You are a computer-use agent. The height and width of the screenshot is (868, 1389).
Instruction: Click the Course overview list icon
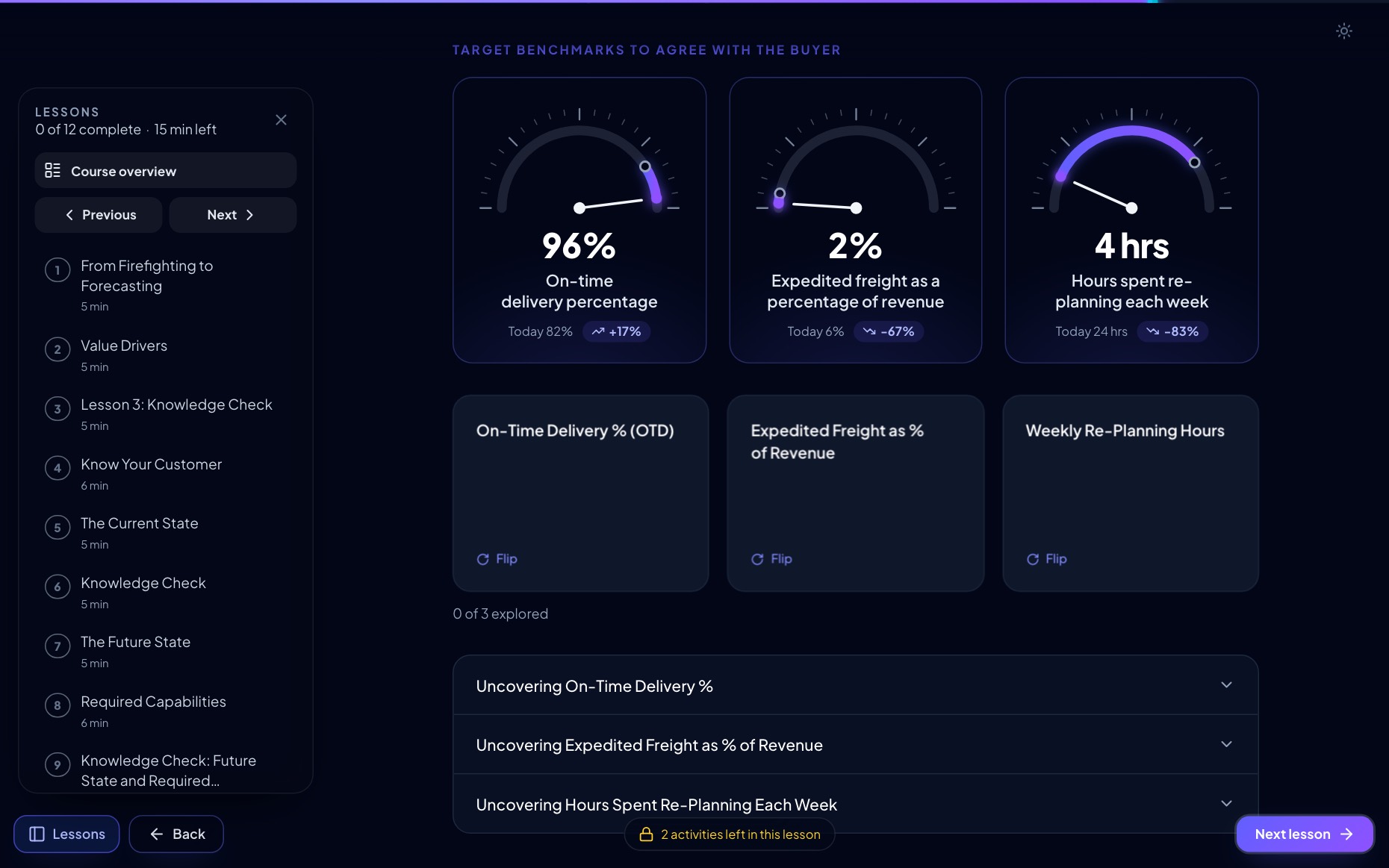point(52,170)
